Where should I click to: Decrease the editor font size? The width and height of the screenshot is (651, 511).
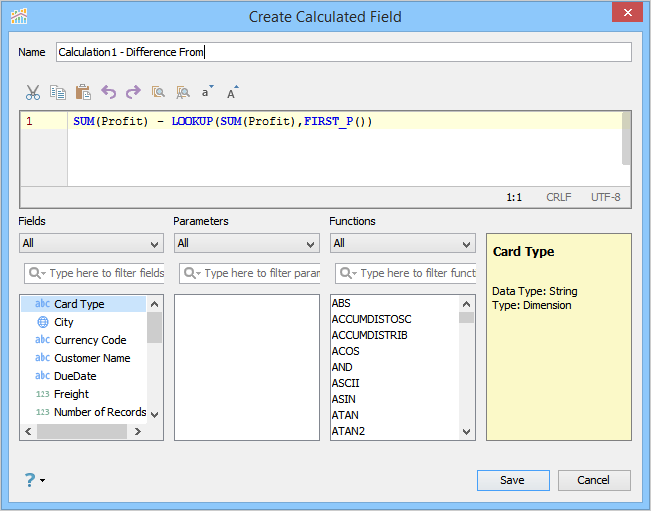click(x=208, y=92)
